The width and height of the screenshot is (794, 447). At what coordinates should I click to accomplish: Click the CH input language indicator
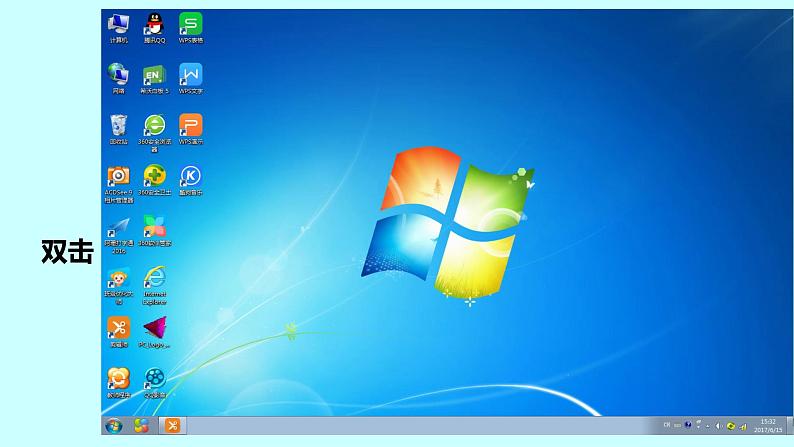tap(667, 425)
